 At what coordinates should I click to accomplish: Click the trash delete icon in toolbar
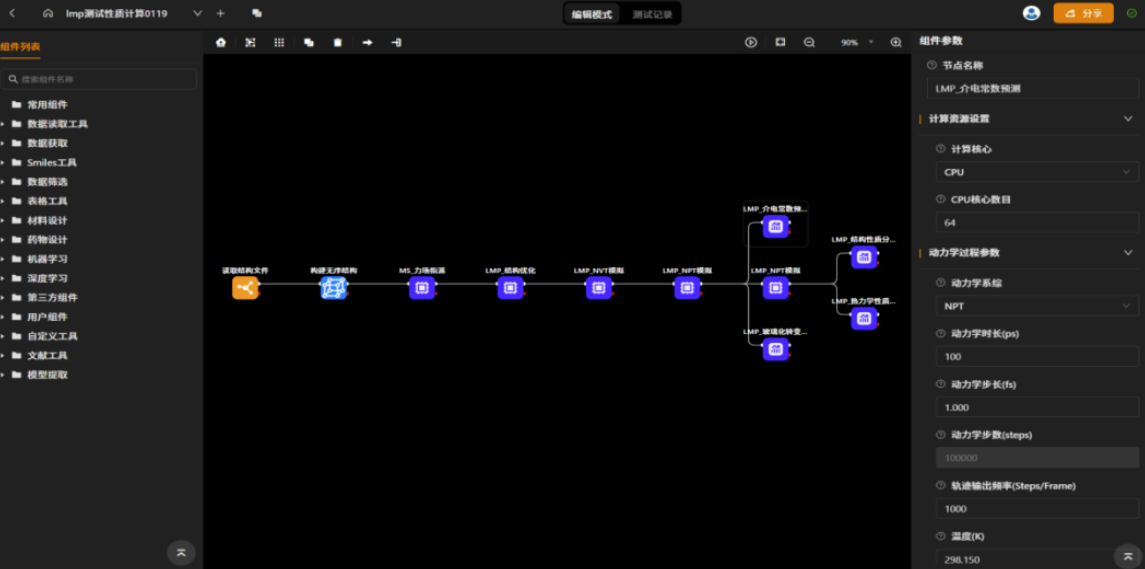(338, 42)
